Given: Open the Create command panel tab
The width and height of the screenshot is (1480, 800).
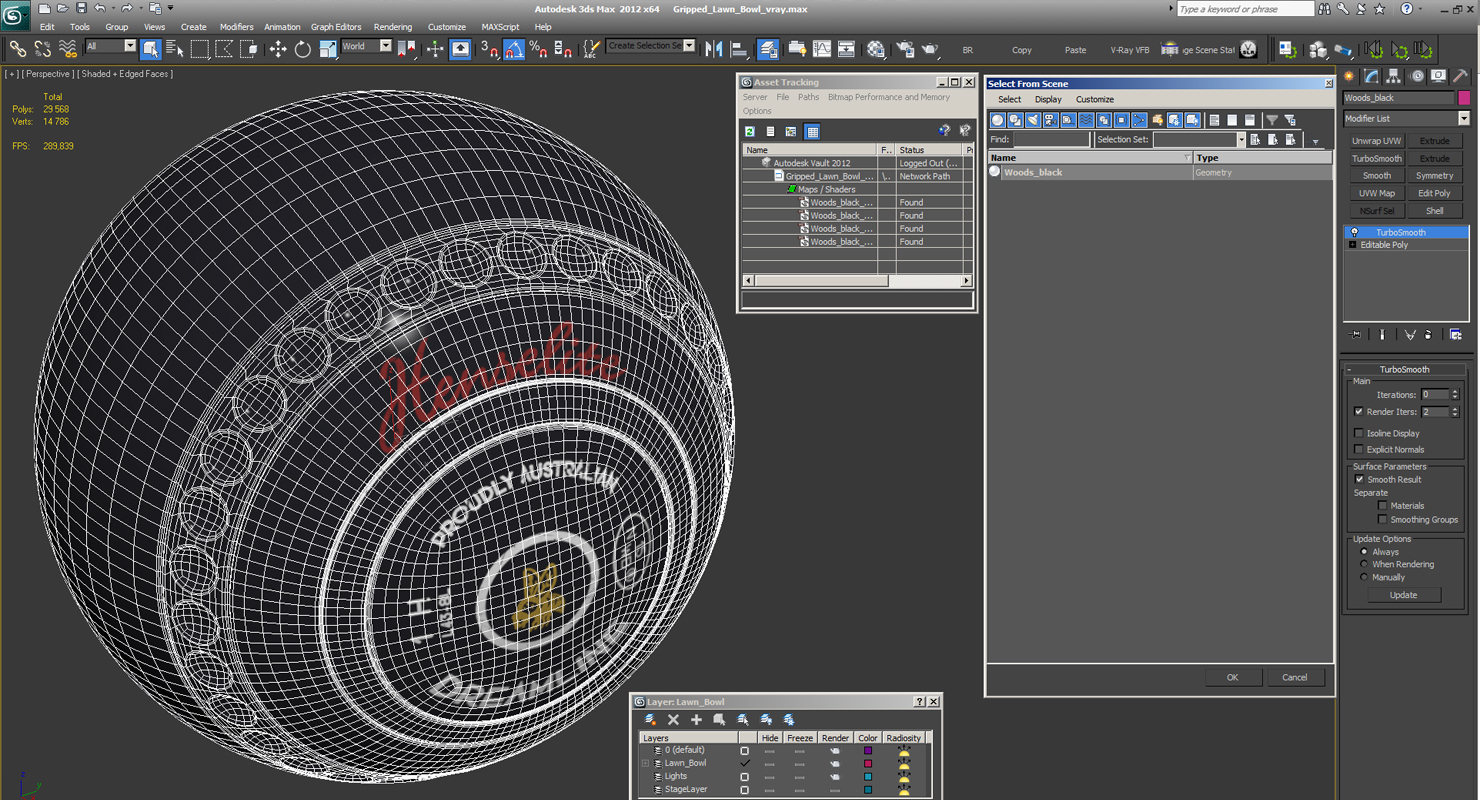Looking at the screenshot, I should tap(1350, 76).
